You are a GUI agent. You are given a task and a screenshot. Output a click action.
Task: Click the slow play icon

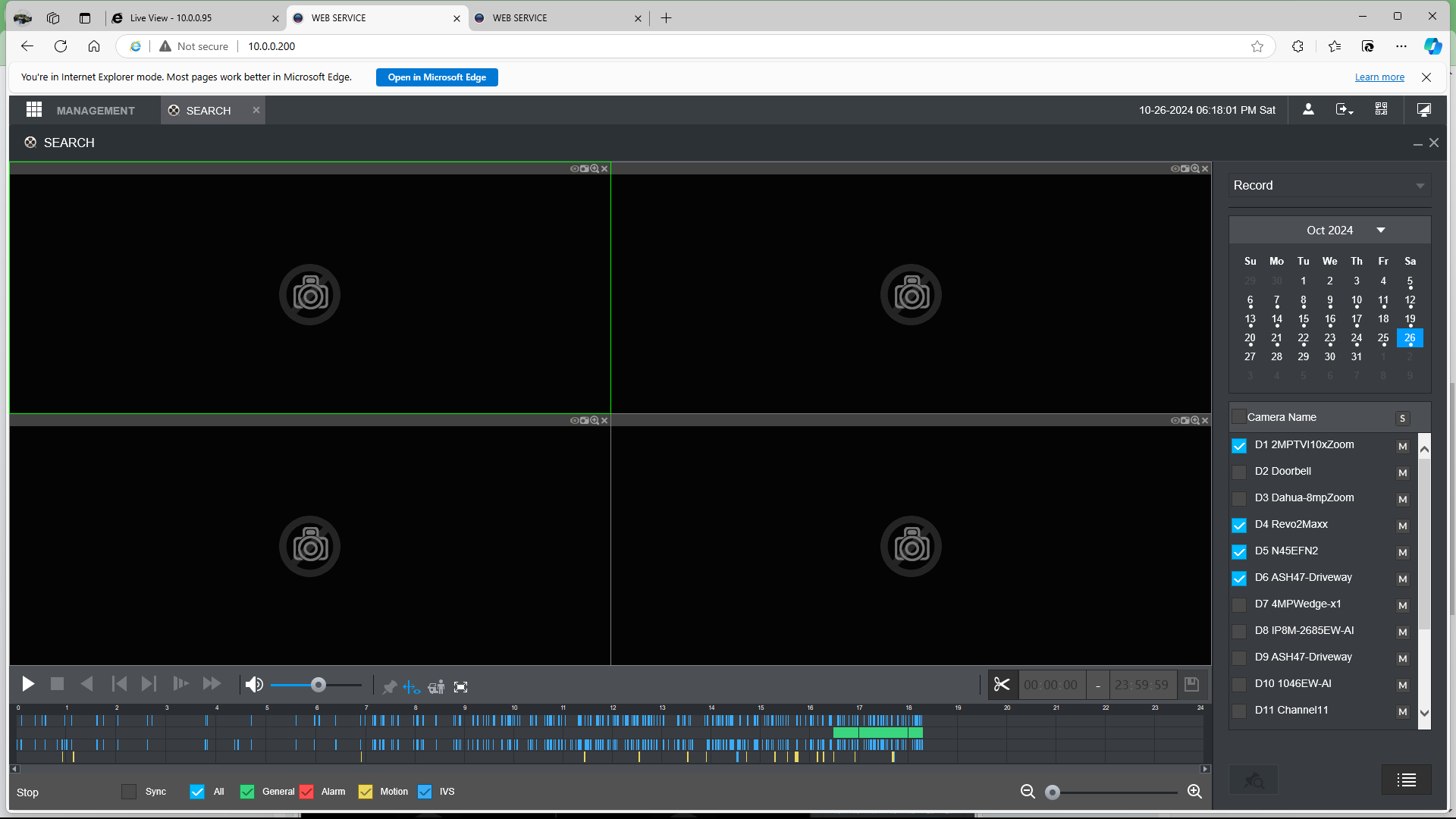click(x=180, y=684)
